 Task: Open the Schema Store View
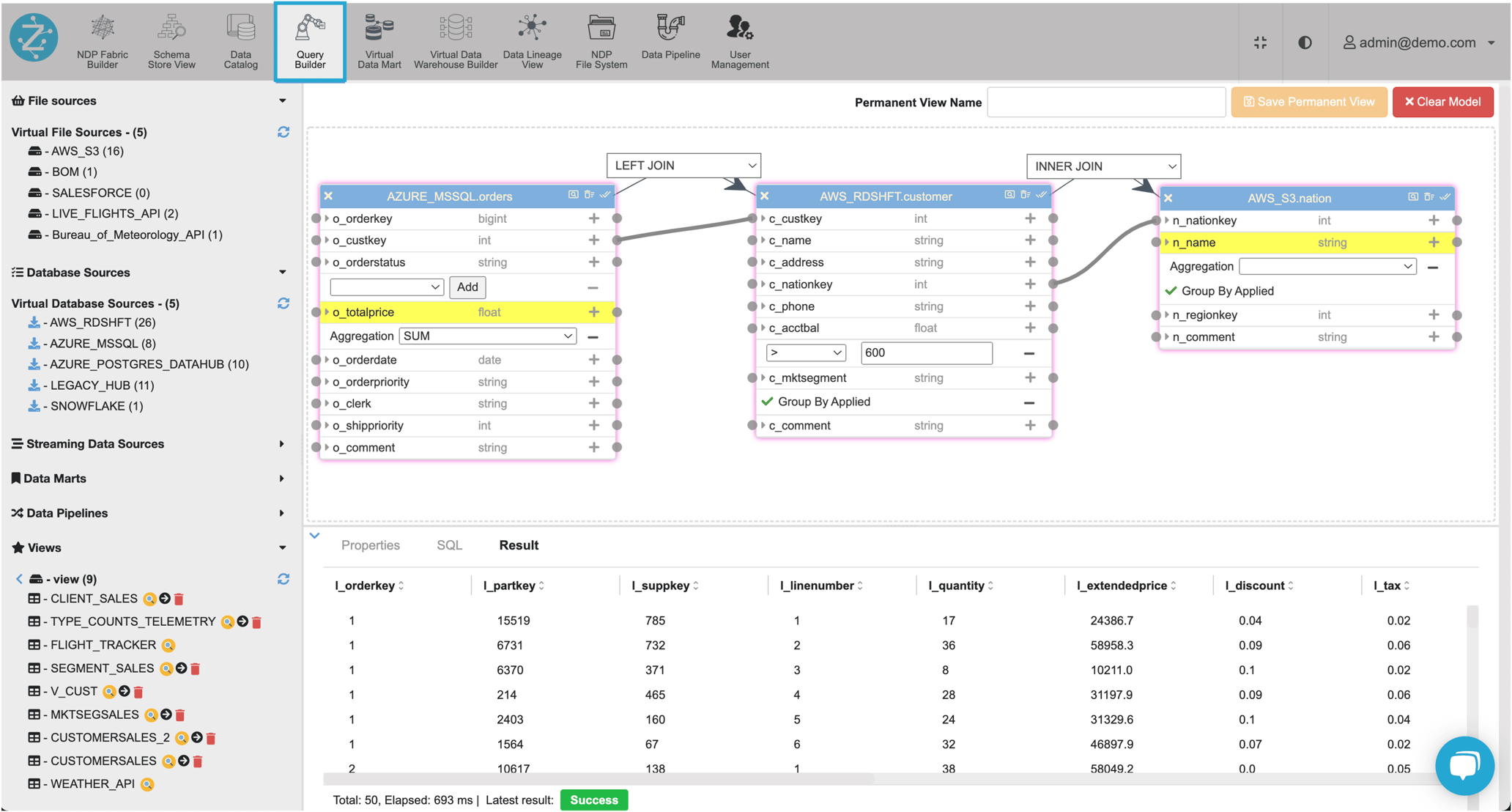[171, 41]
